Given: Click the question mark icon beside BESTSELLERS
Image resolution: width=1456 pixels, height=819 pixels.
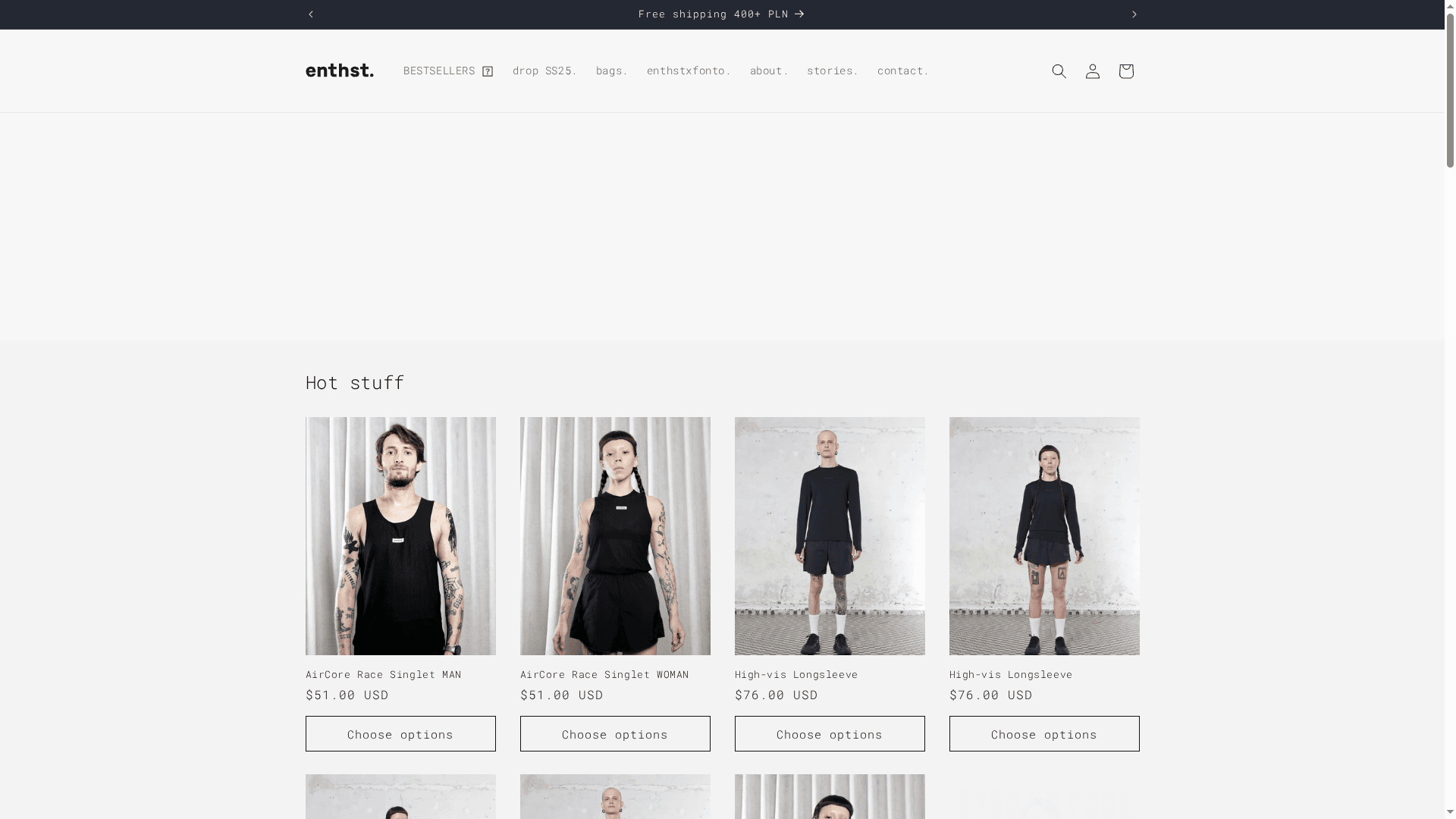Looking at the screenshot, I should point(486,71).
